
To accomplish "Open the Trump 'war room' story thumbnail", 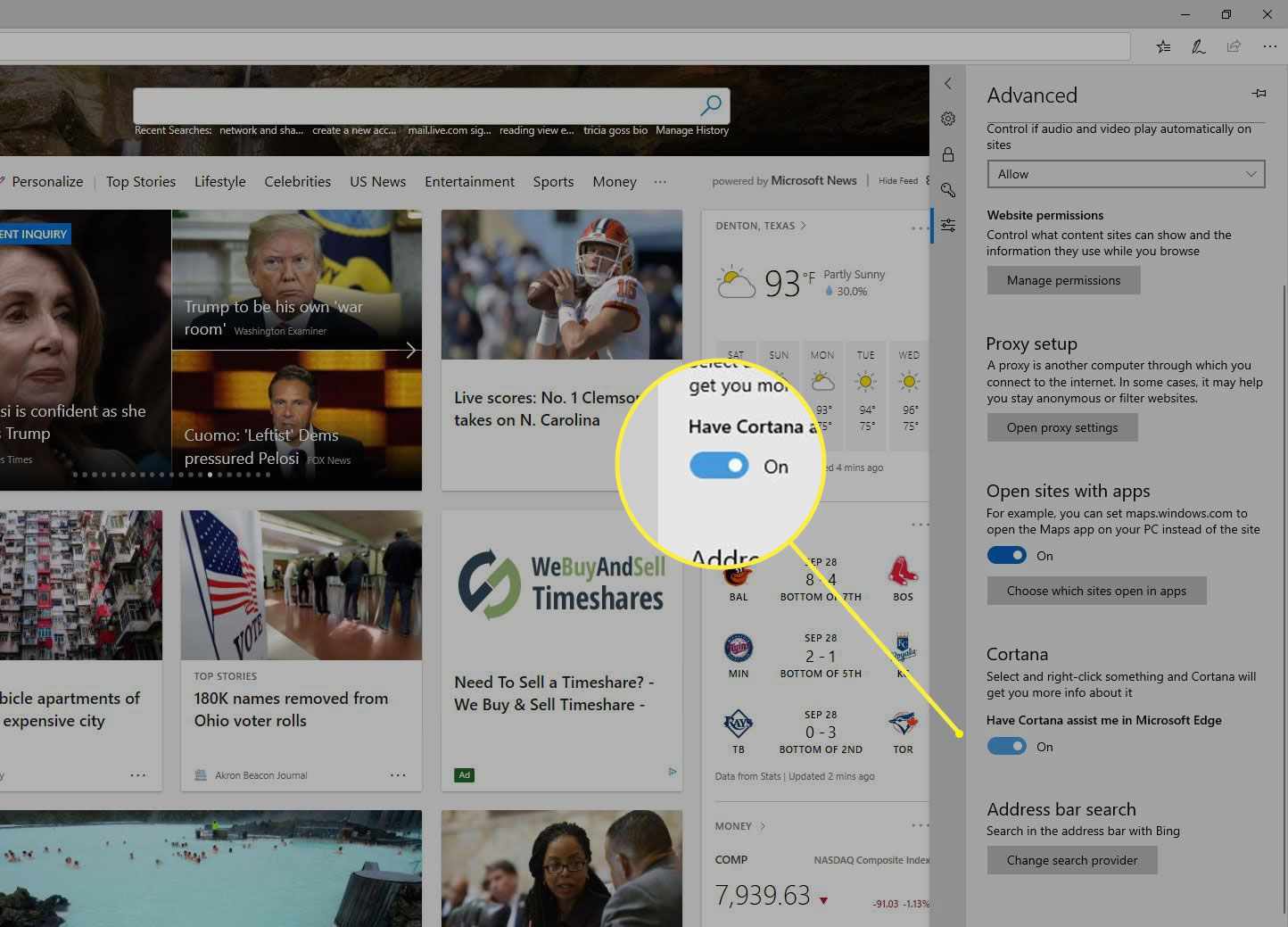I will coord(297,279).
